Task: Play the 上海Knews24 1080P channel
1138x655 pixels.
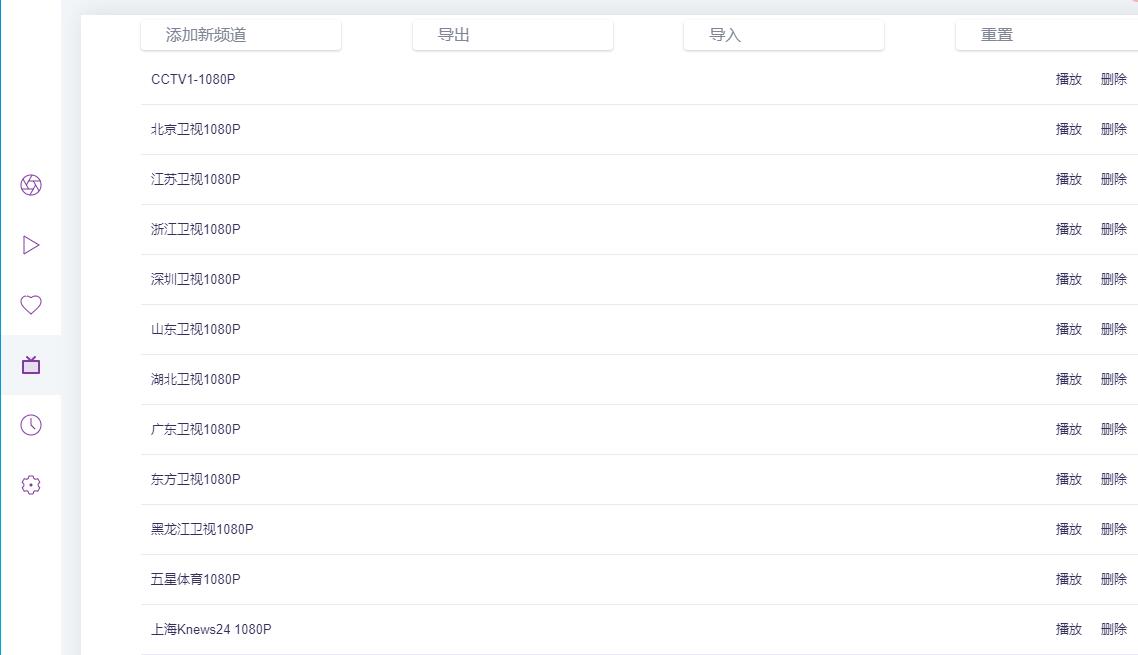Action: click(1068, 630)
